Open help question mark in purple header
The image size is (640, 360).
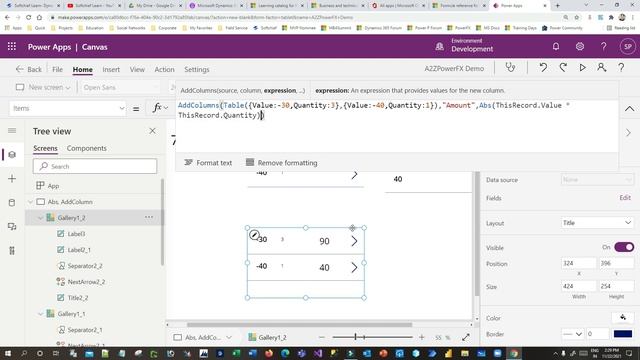click(603, 47)
